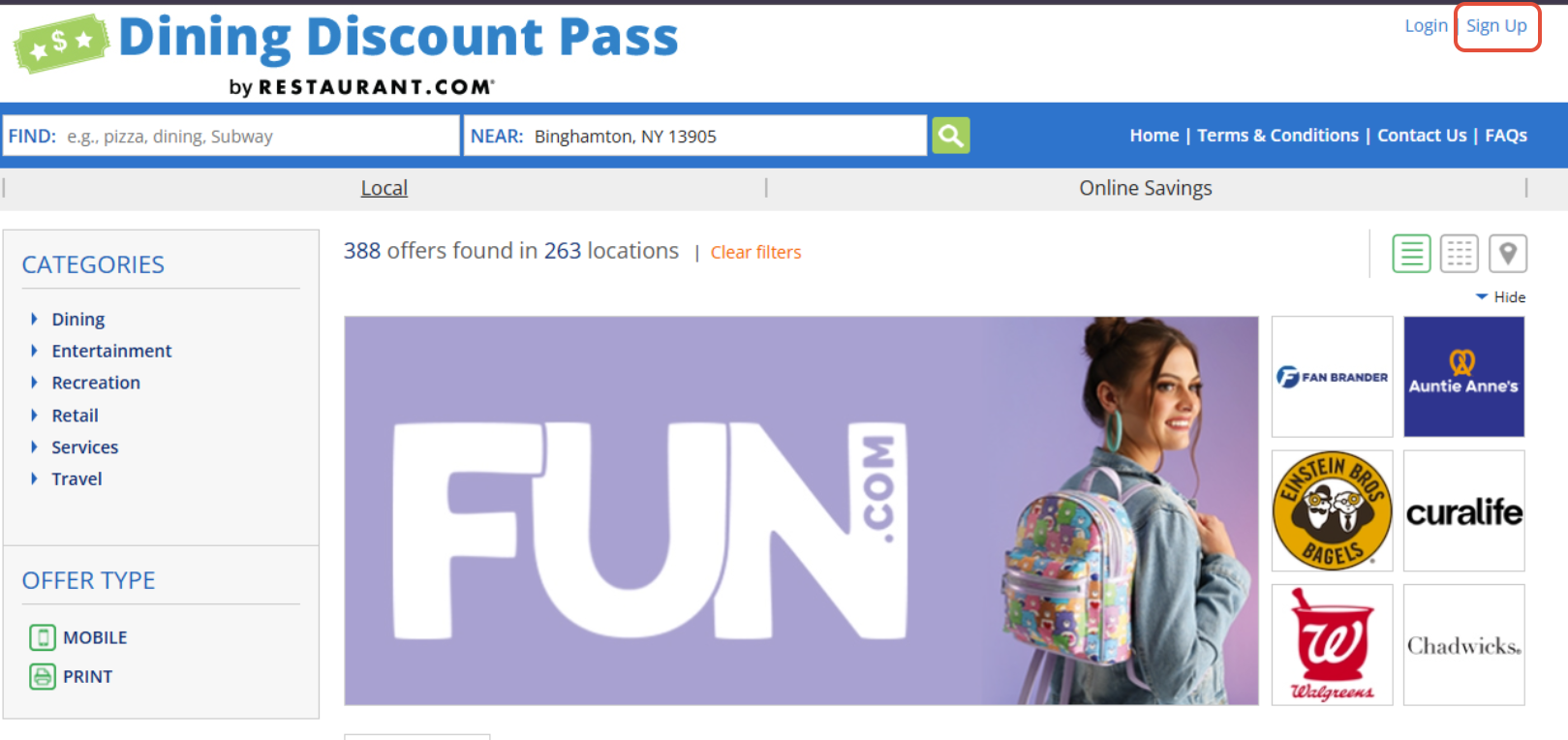Hide the featured brands panel
1568x740 pixels.
[1500, 297]
